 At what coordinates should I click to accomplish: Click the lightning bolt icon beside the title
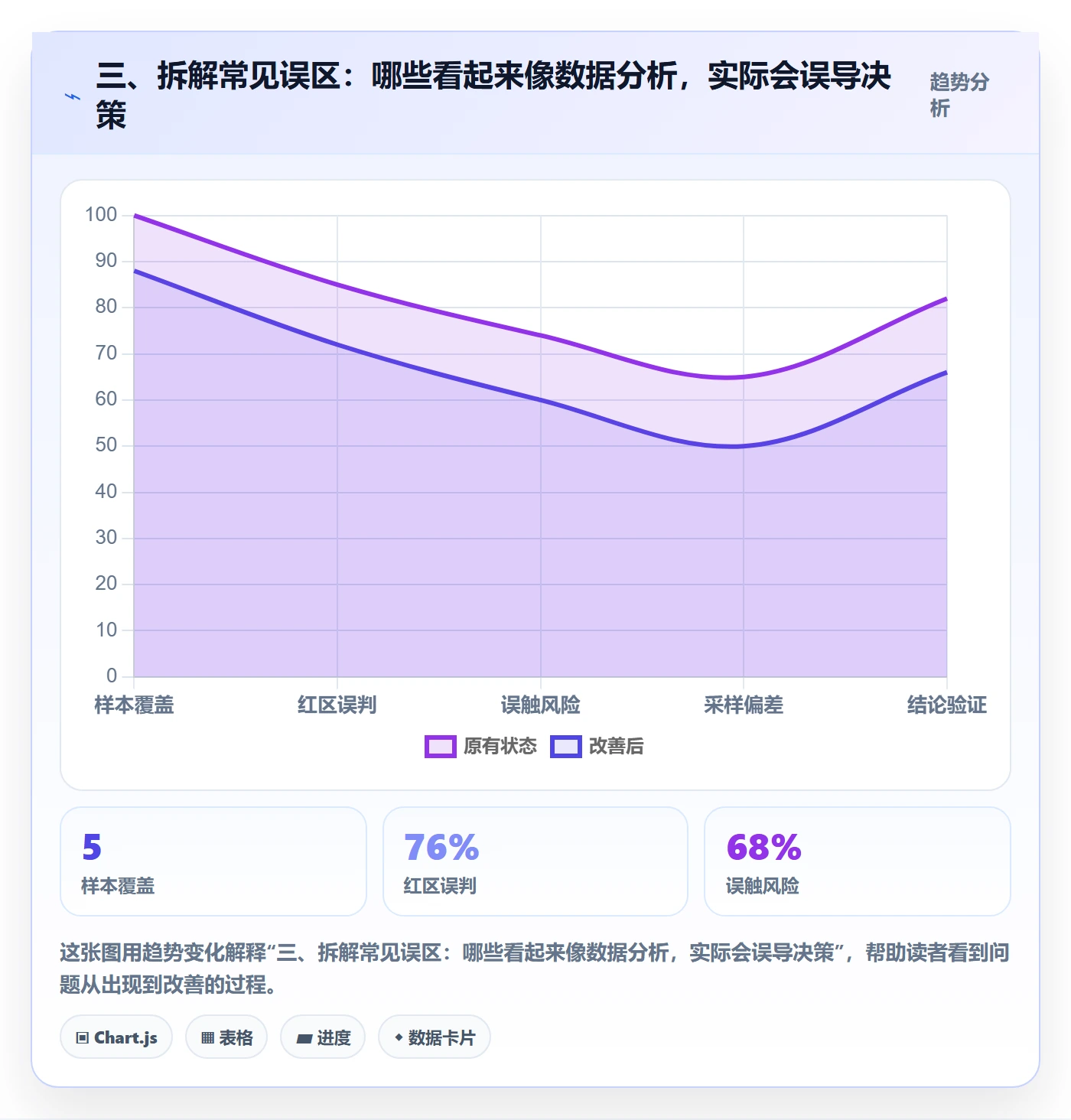[73, 96]
